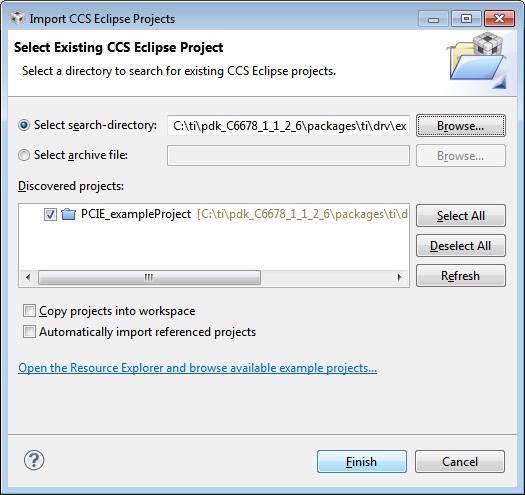The width and height of the screenshot is (525, 495).
Task: Click the Deselect All button
Action: [x=461, y=245]
